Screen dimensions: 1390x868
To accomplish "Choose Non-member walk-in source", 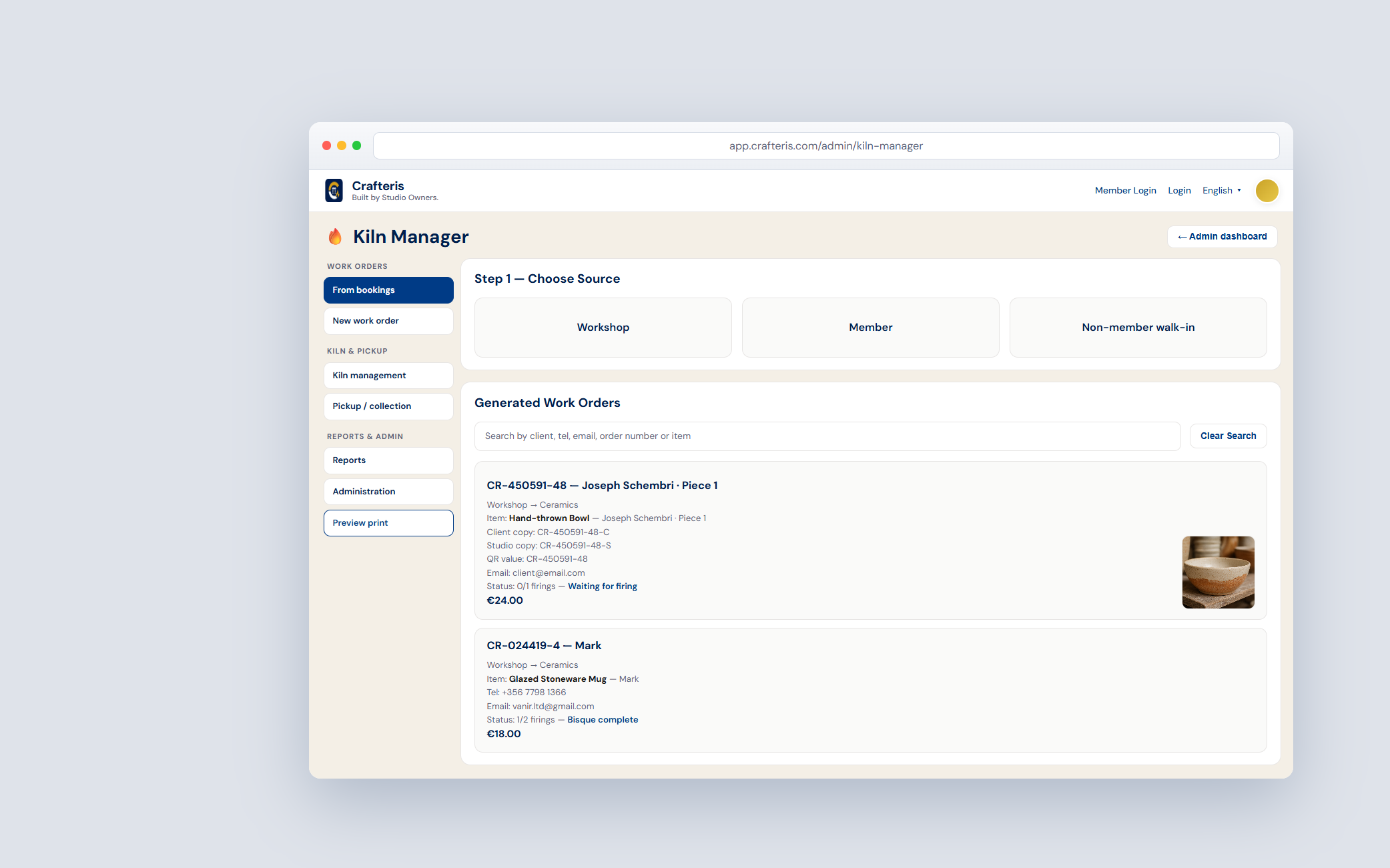I will [x=1138, y=328].
